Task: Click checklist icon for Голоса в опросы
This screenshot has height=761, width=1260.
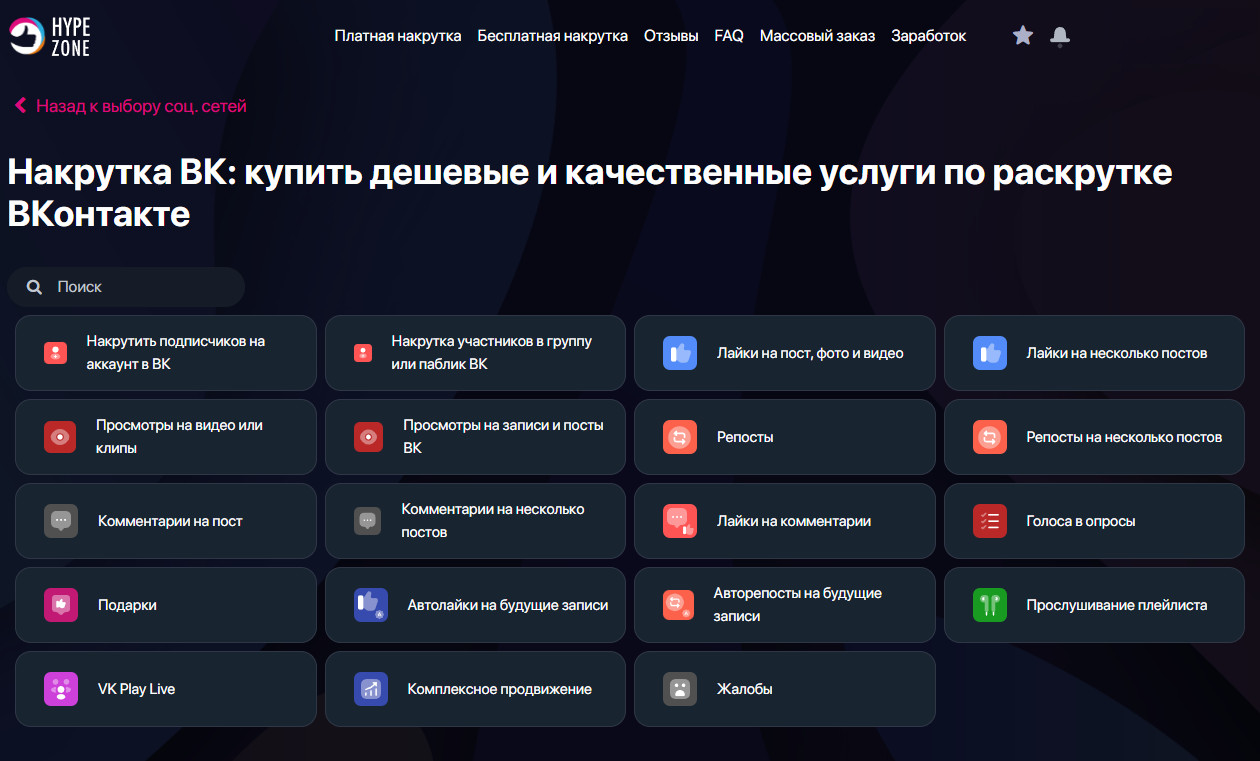Action: (990, 521)
